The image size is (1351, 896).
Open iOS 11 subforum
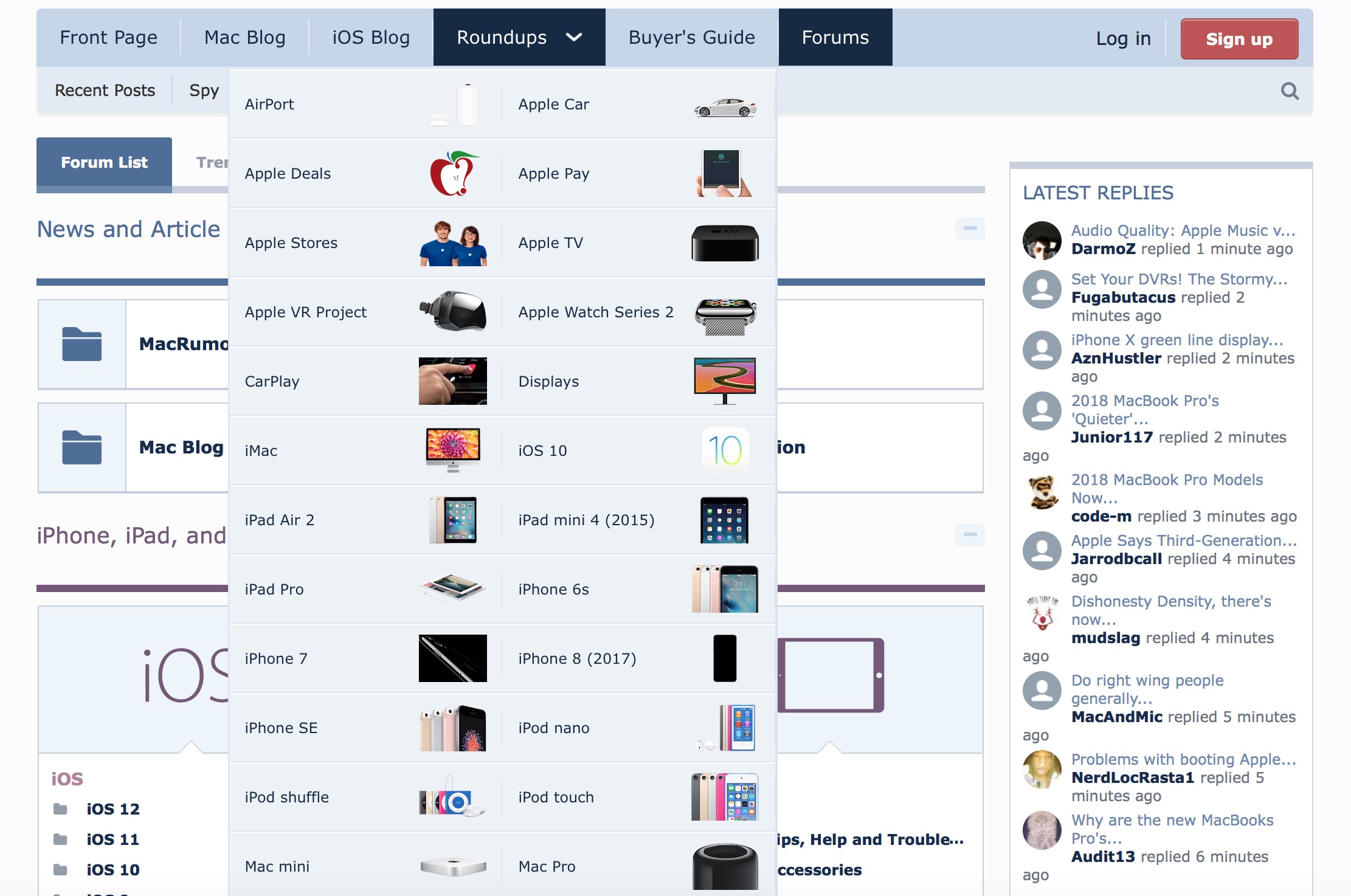coord(113,839)
